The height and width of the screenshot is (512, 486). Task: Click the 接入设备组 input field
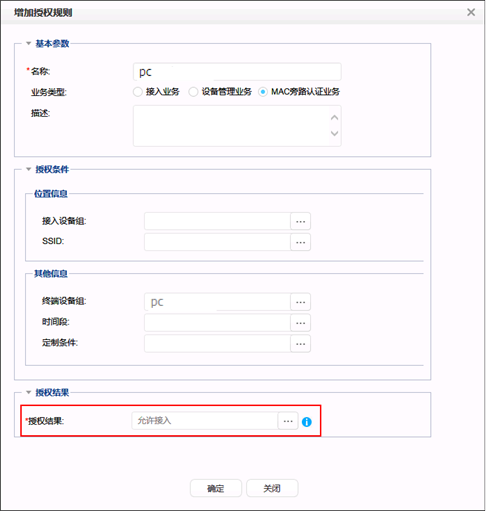tap(217, 221)
